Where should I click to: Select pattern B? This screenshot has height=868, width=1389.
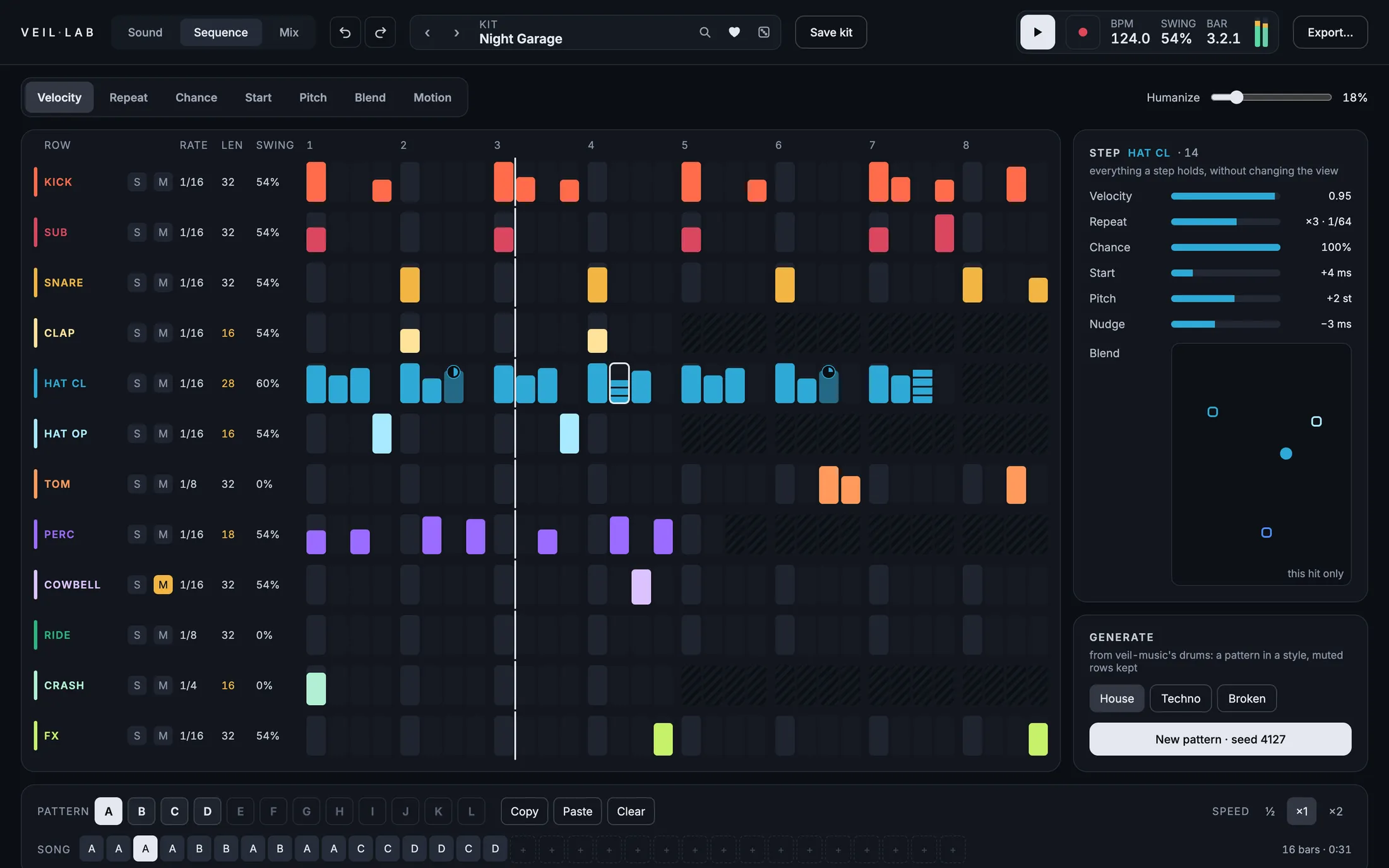141,811
